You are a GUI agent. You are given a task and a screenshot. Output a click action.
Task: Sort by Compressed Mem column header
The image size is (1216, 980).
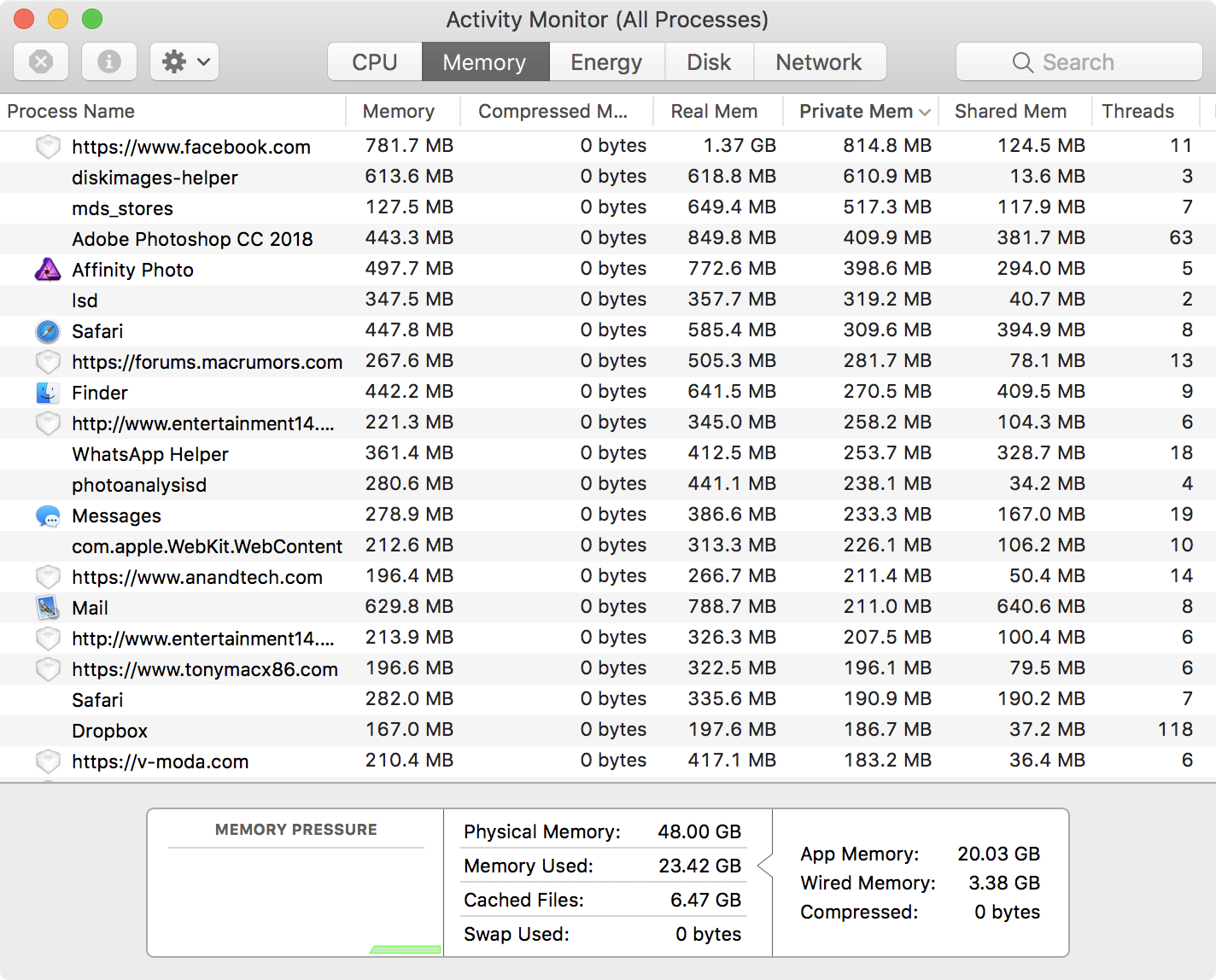556,112
